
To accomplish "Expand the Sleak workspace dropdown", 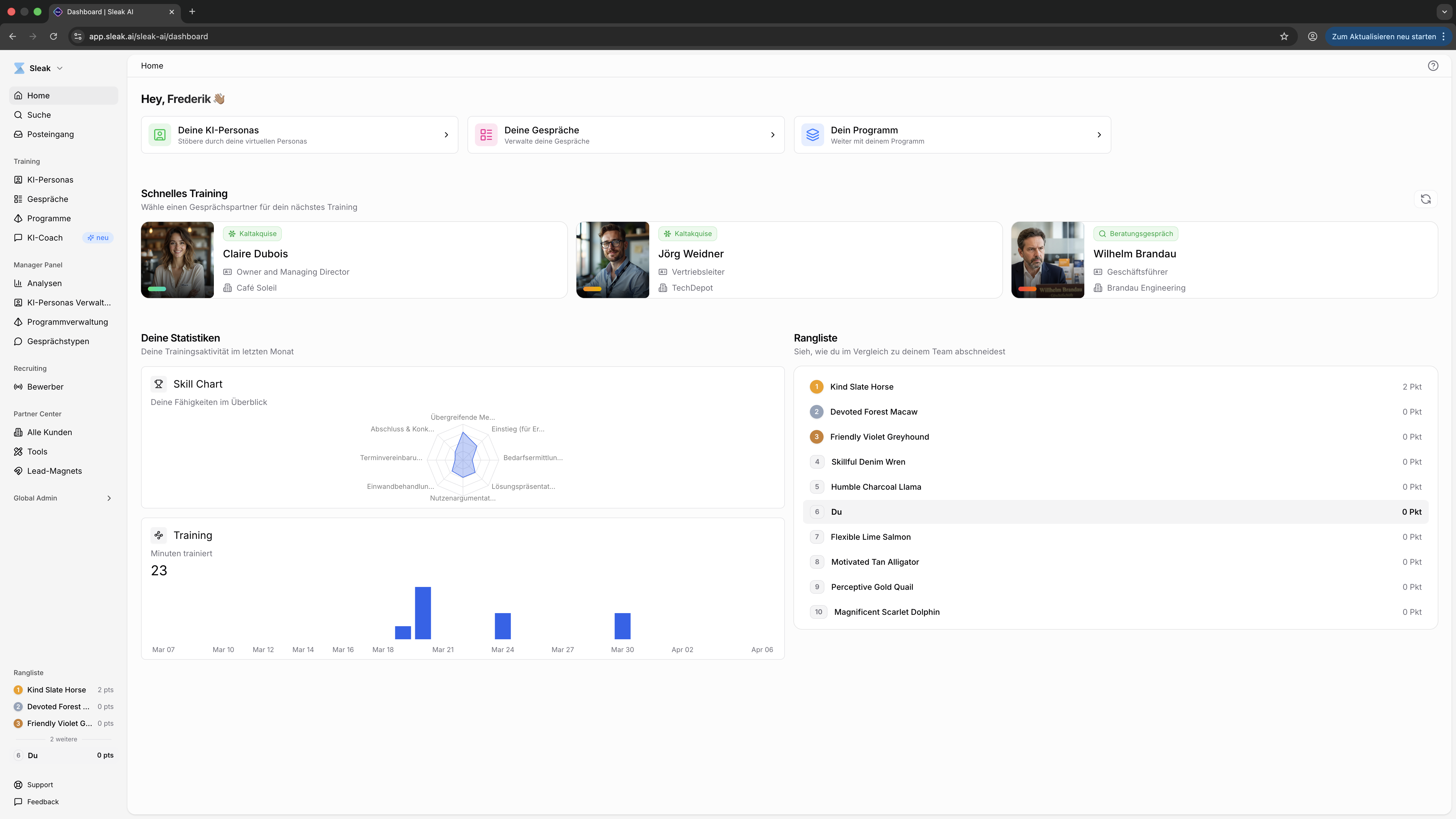I will (38, 68).
